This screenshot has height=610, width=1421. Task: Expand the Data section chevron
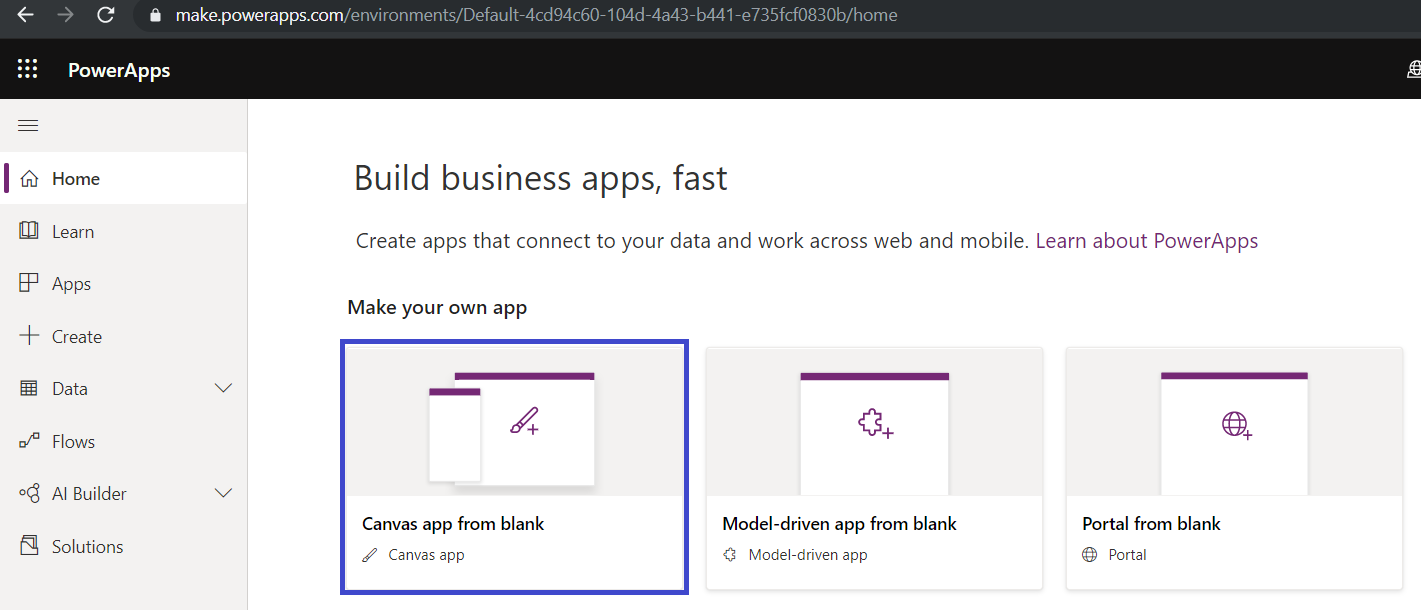(223, 388)
